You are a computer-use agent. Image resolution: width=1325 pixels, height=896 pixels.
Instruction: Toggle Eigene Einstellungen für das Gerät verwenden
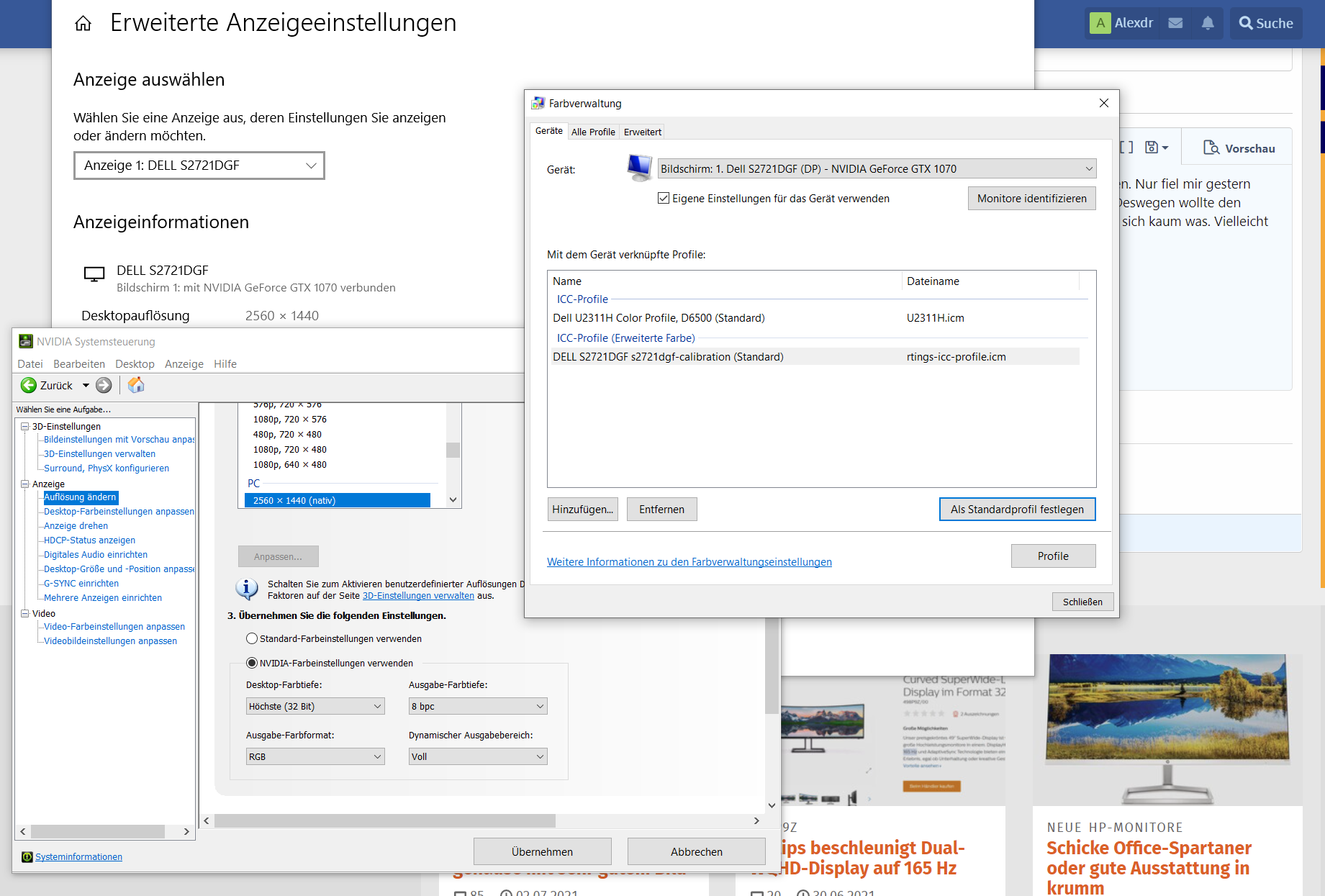pyautogui.click(x=664, y=198)
